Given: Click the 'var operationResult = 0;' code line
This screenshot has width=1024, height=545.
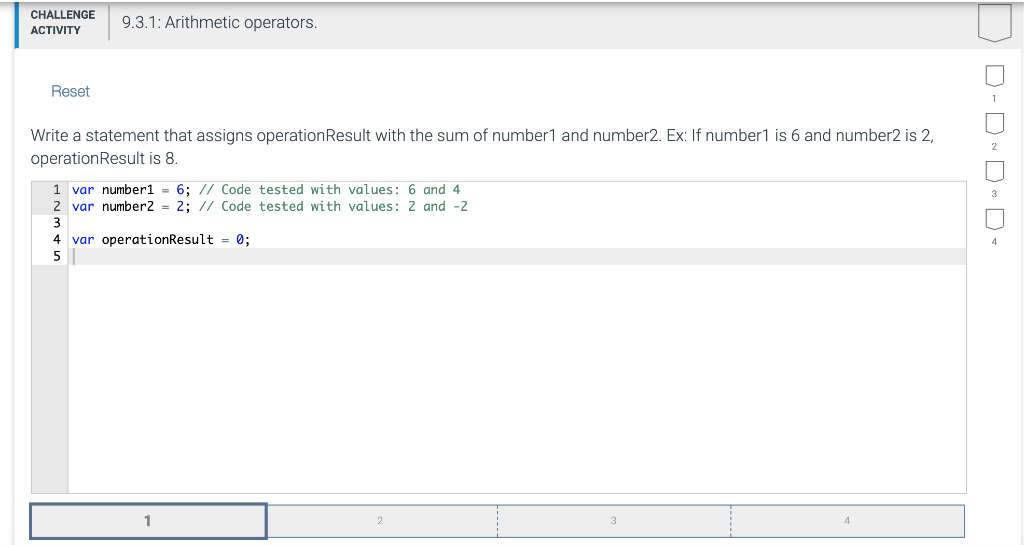Looking at the screenshot, I should click(x=161, y=240).
